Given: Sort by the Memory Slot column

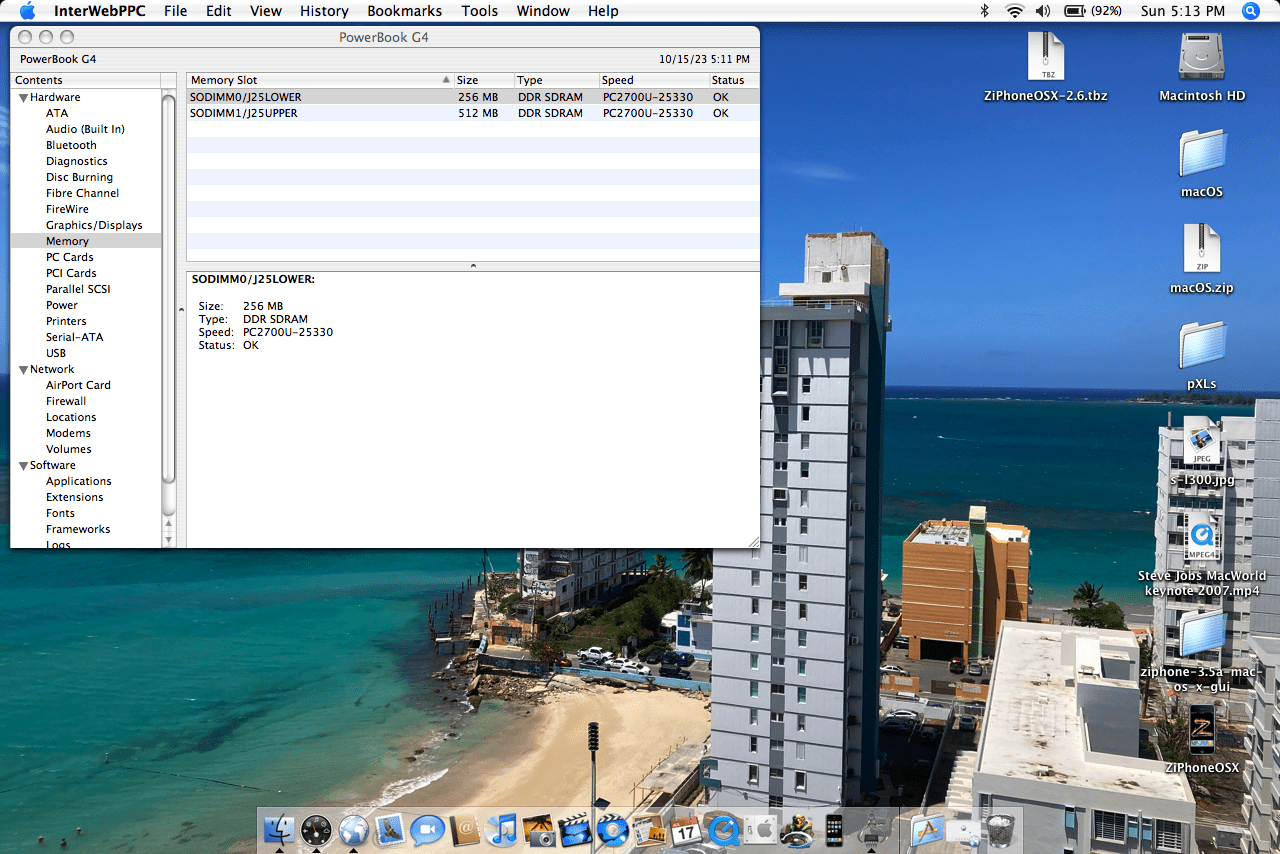Looking at the screenshot, I should pyautogui.click(x=319, y=80).
